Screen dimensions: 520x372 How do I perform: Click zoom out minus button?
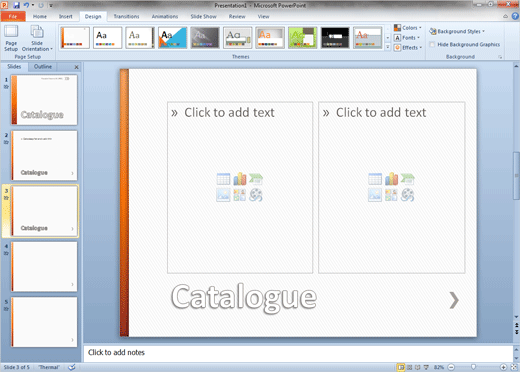click(x=451, y=367)
